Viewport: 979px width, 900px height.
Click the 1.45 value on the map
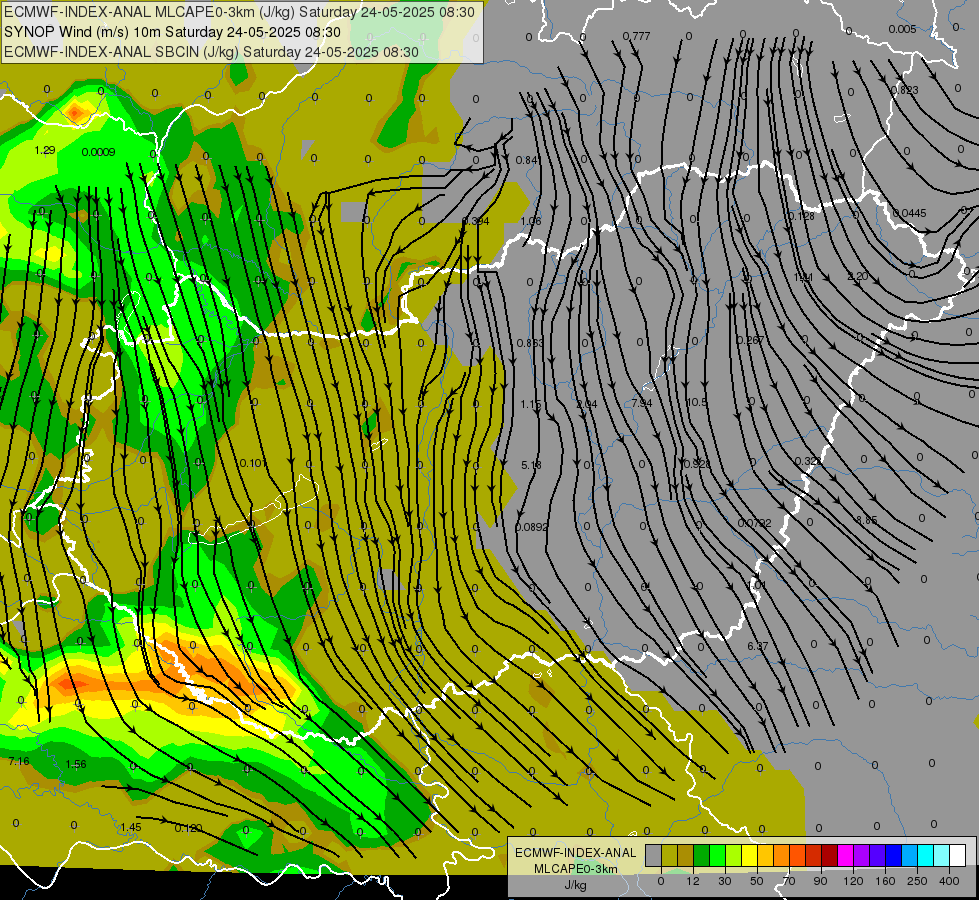tap(130, 827)
